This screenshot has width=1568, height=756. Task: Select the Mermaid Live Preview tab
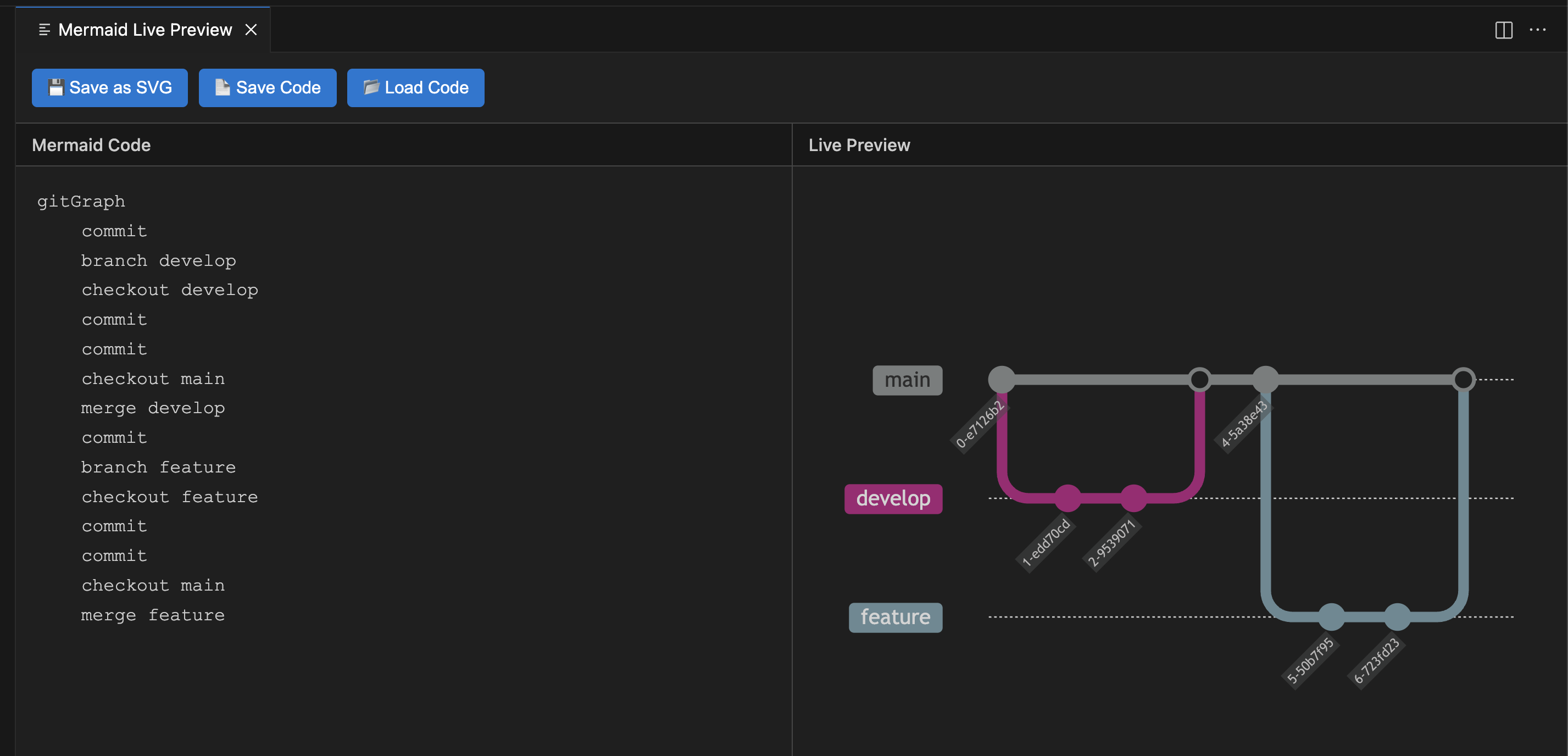(145, 30)
